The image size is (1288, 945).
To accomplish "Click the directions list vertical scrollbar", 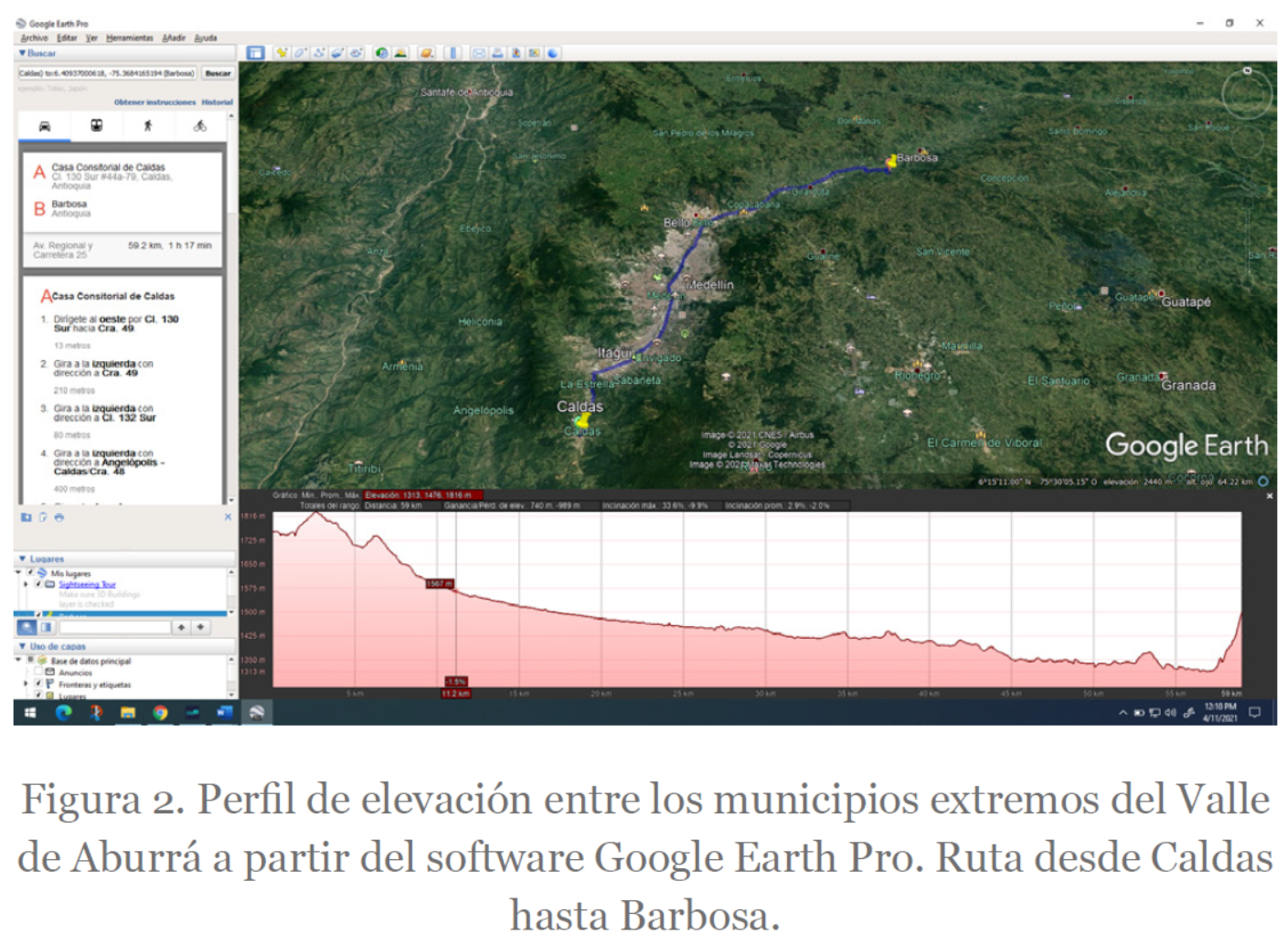I will coord(230,309).
